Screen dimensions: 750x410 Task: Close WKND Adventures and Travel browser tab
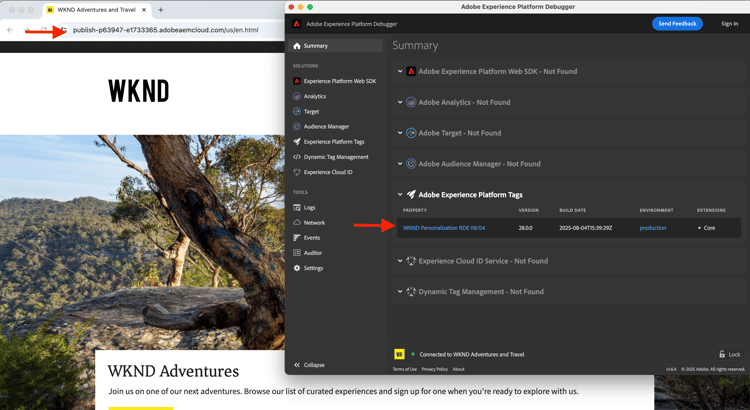(143, 10)
